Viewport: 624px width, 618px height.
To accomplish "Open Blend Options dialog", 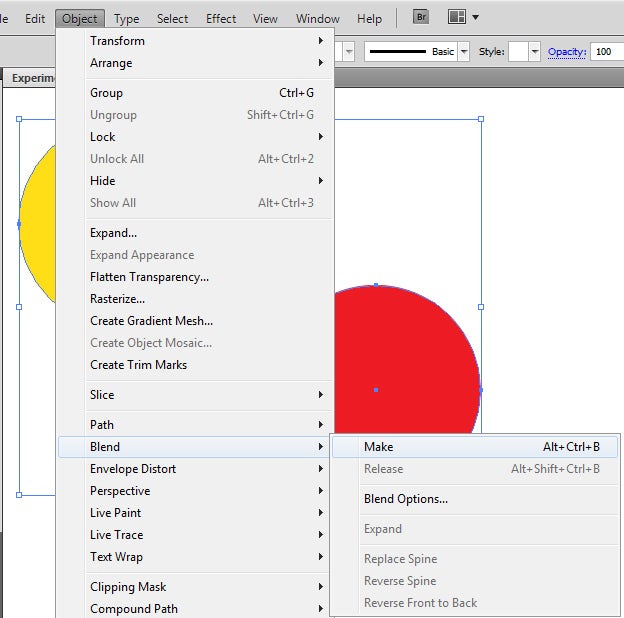I will [406, 499].
